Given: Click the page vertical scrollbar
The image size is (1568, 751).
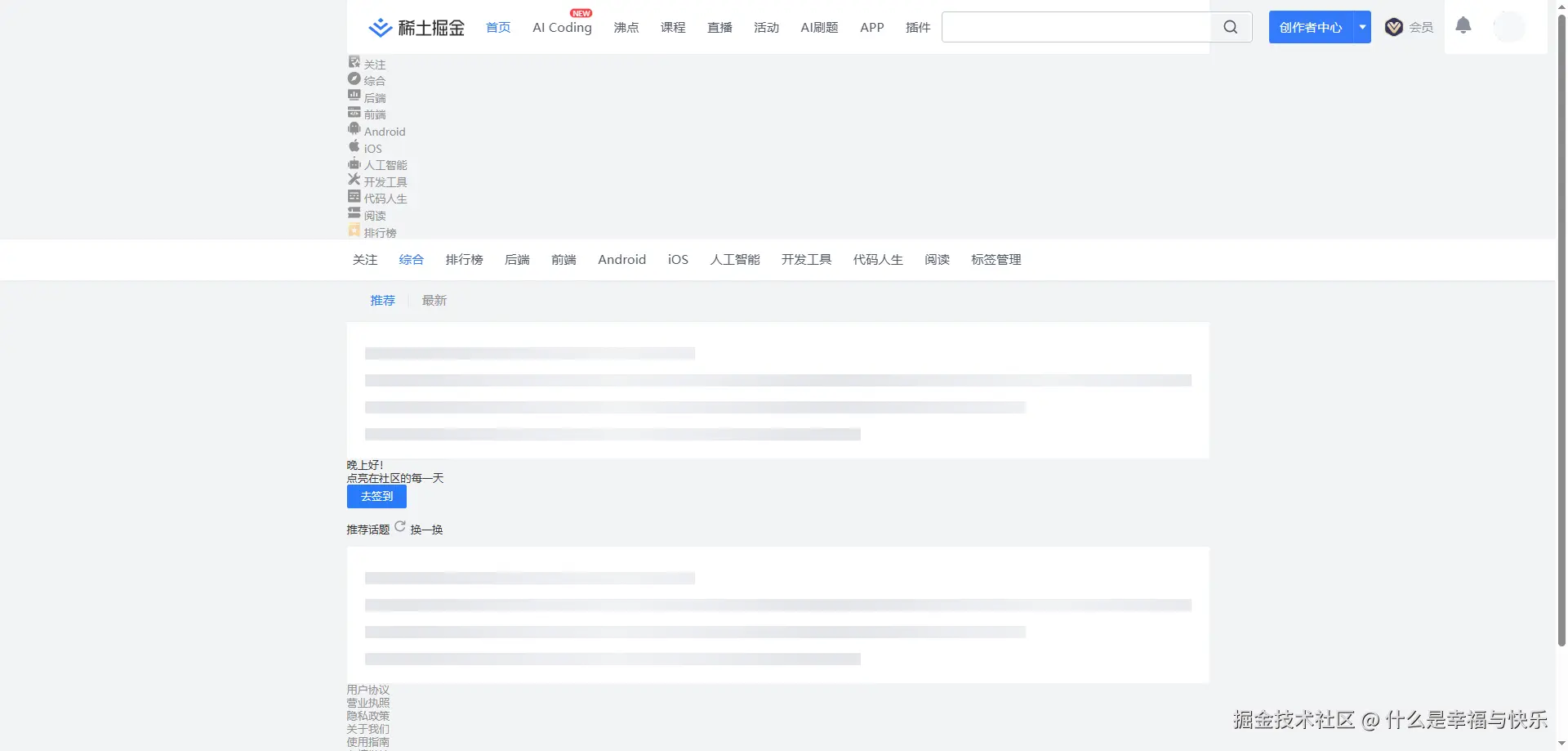Looking at the screenshot, I should pos(1561,327).
